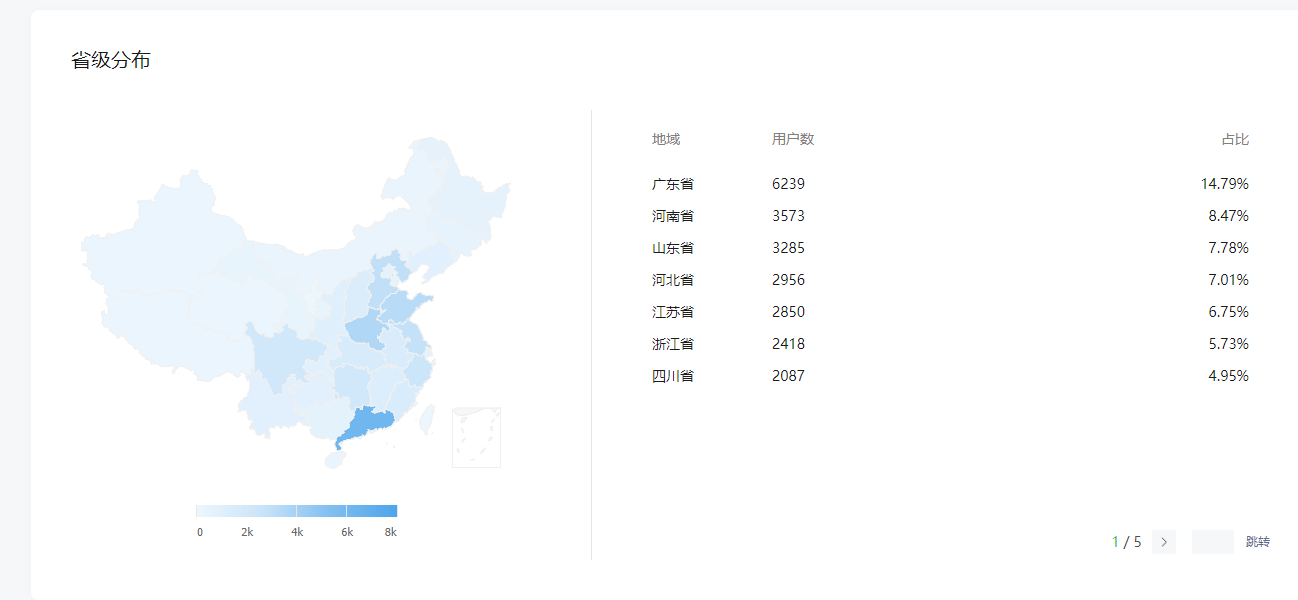The image size is (1298, 600).
Task: Click the 占比 column header
Action: click(x=1235, y=139)
